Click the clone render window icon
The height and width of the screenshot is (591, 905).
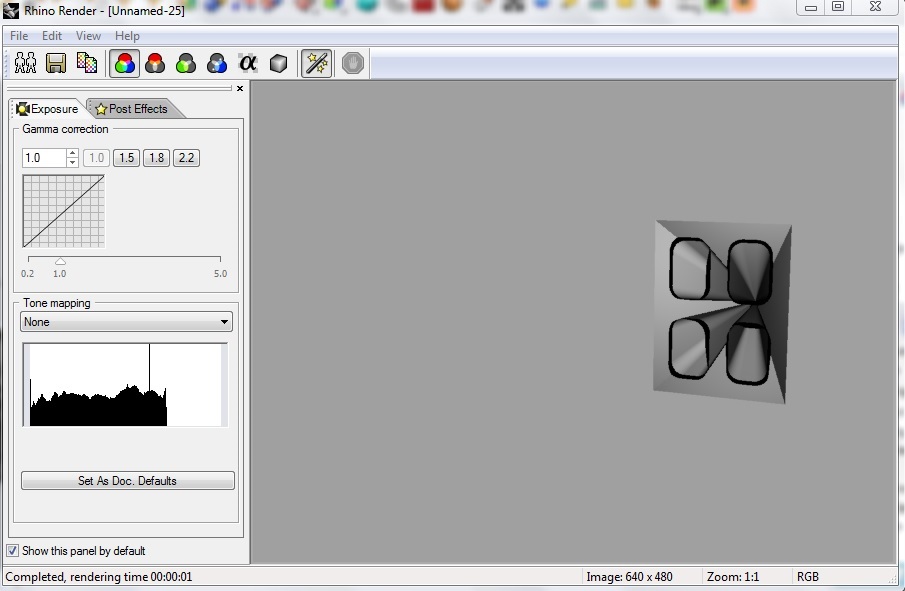(25, 63)
